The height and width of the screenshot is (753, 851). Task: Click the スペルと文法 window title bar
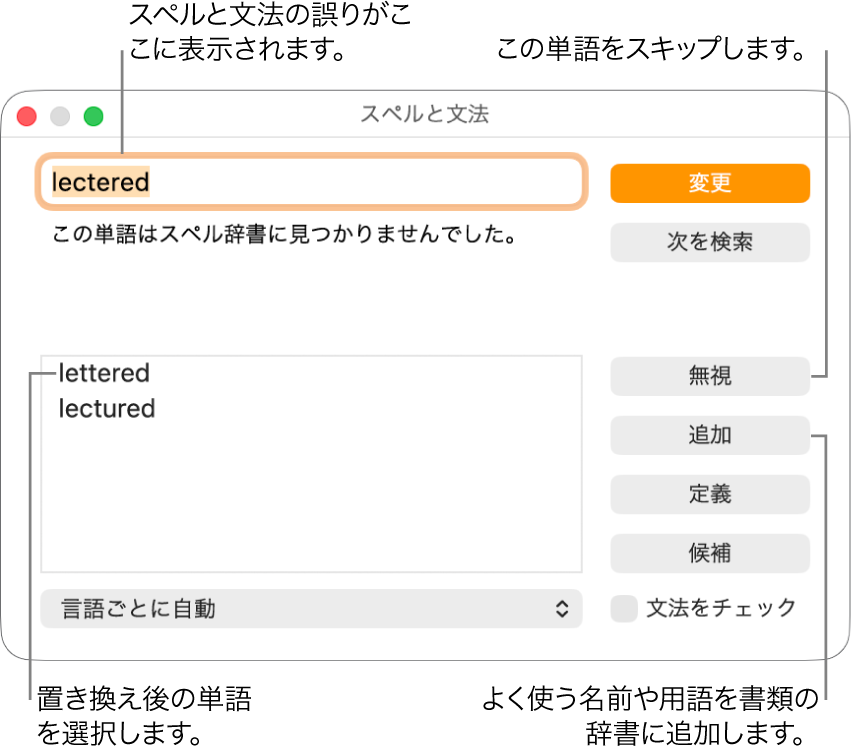point(425,115)
